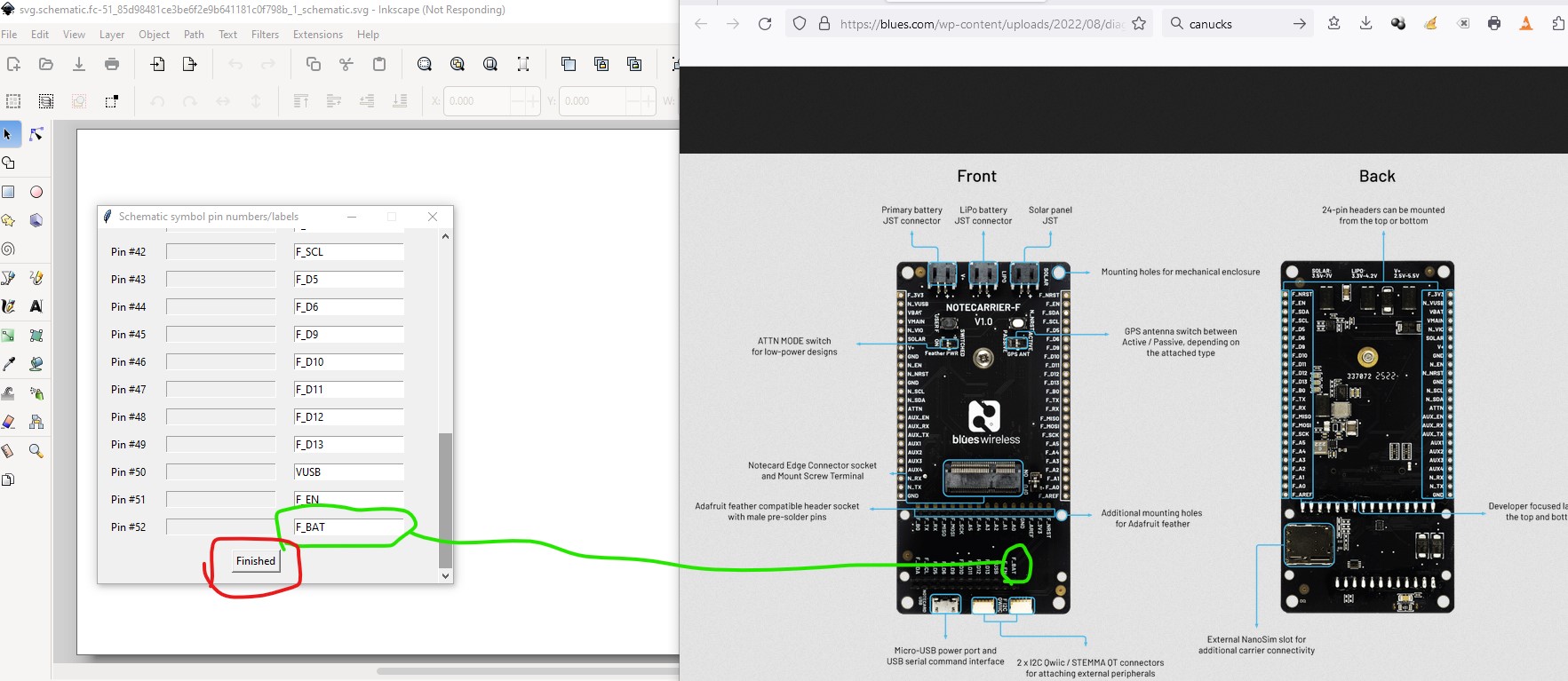Click the Export icon in Inkscape toolbar
The height and width of the screenshot is (681, 1568).
(189, 64)
